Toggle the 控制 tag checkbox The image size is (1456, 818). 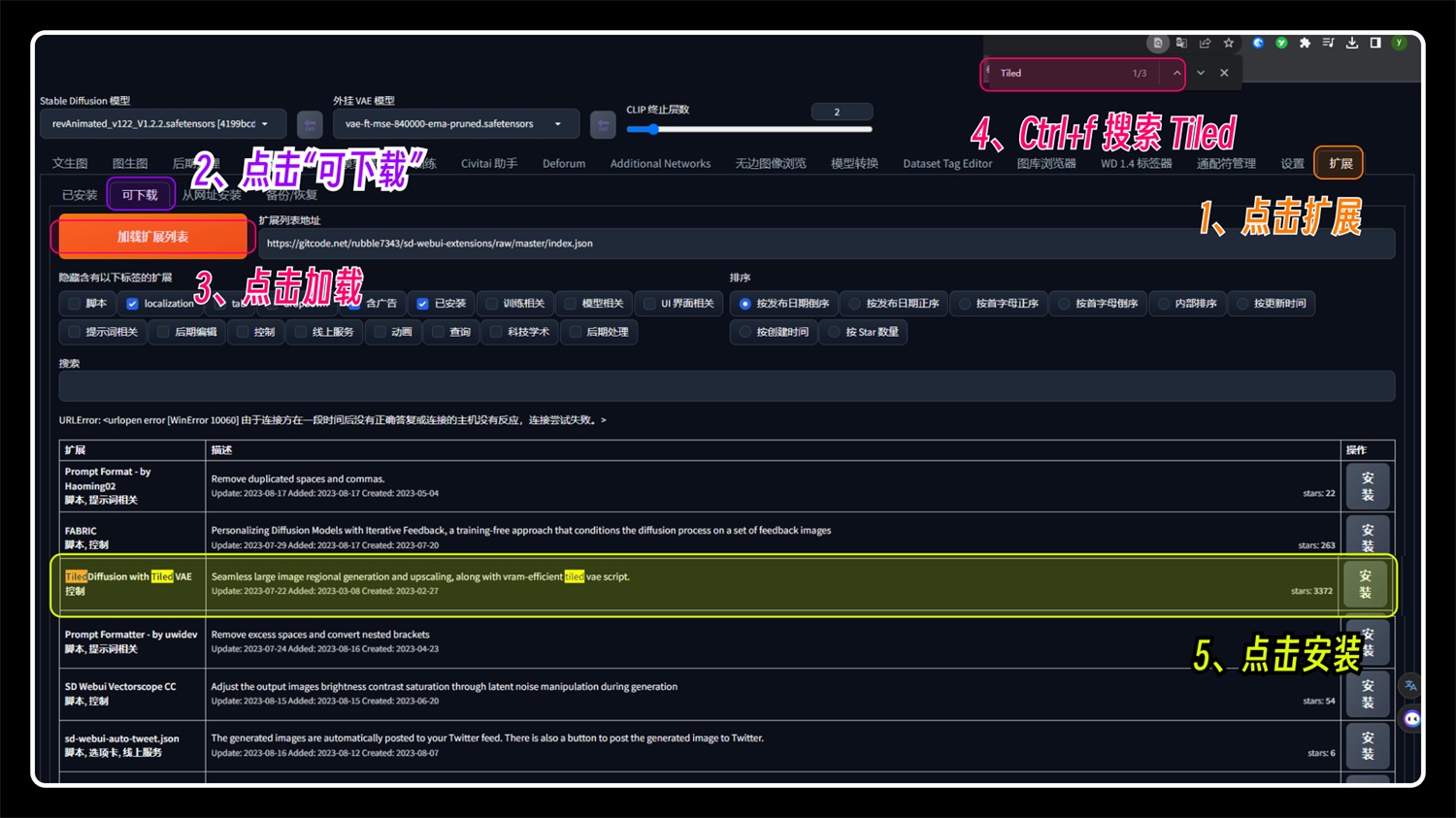click(x=243, y=332)
